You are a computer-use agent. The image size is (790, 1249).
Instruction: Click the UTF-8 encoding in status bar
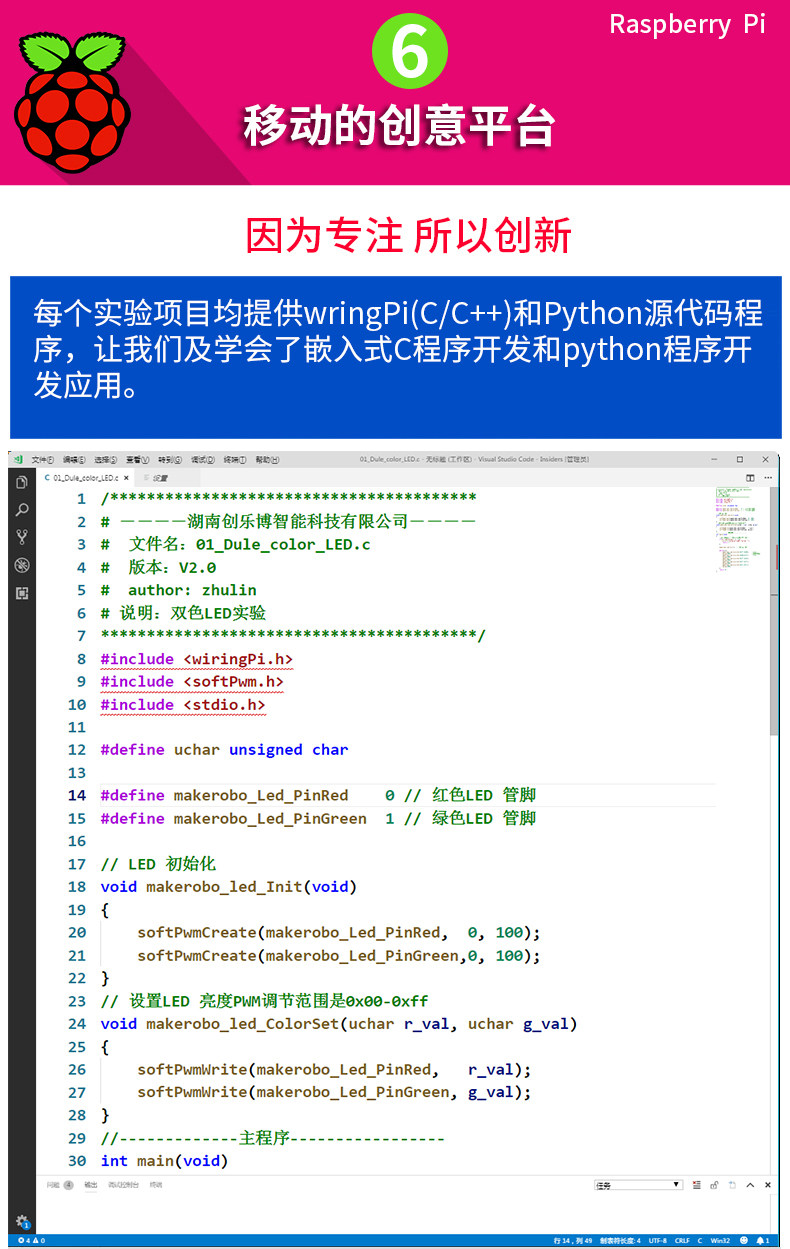point(657,1240)
